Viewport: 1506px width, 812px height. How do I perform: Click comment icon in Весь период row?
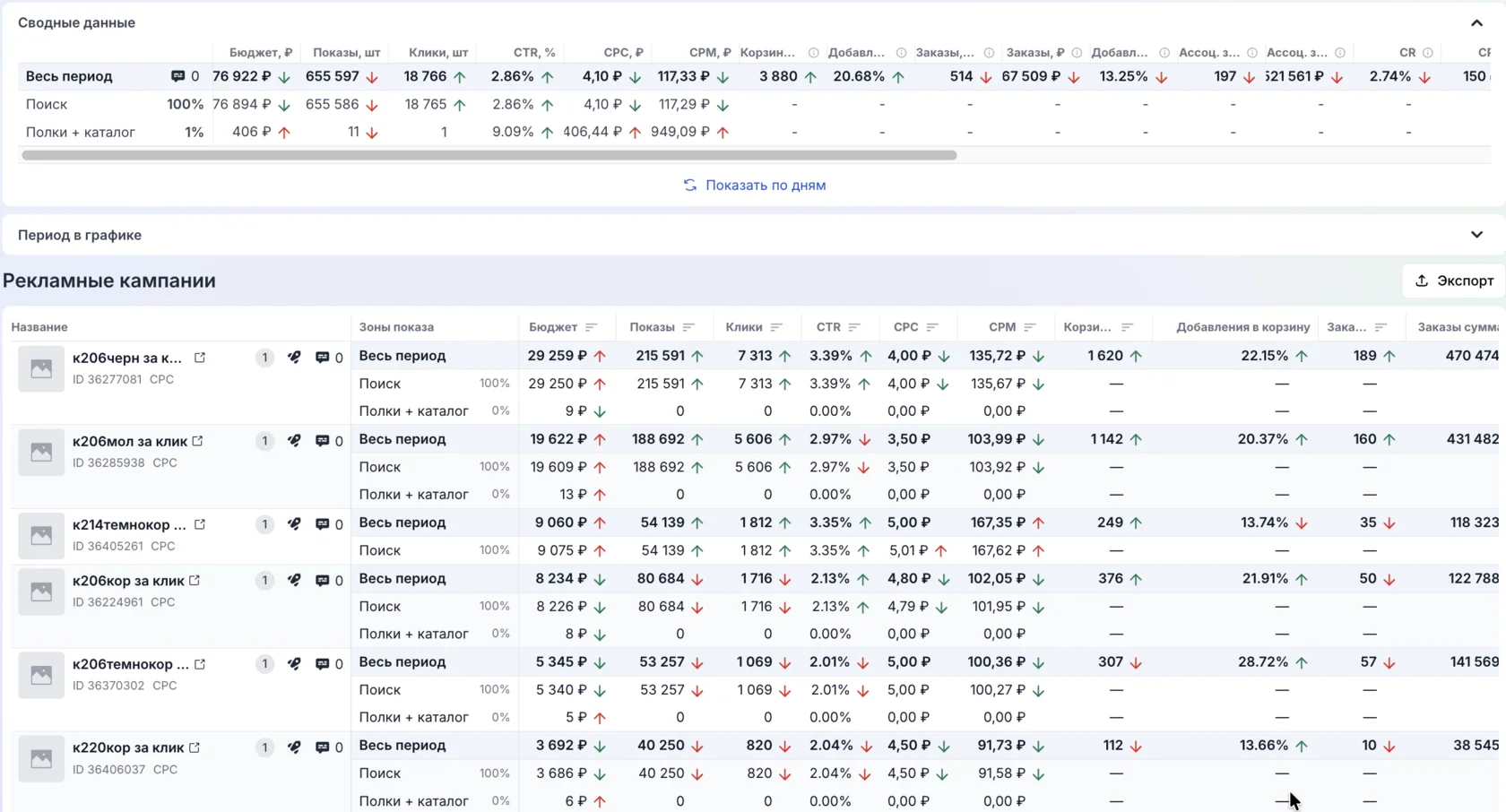click(x=177, y=77)
